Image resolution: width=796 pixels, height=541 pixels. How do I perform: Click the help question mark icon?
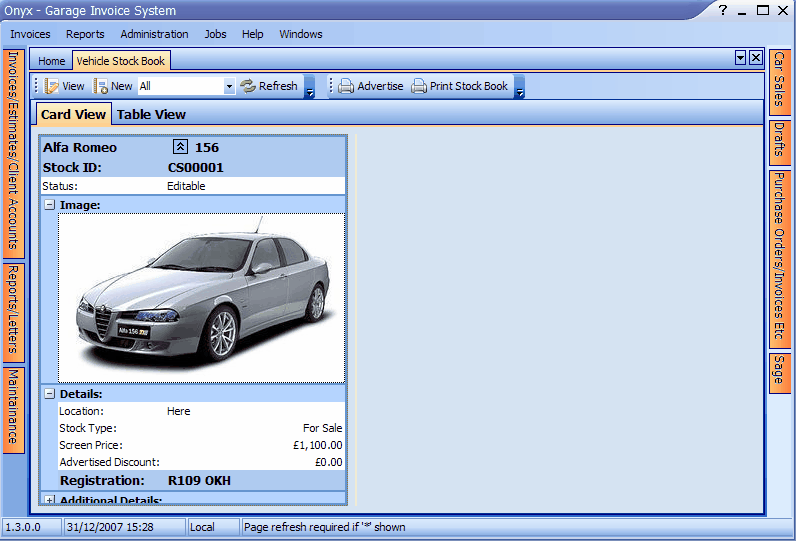[723, 10]
